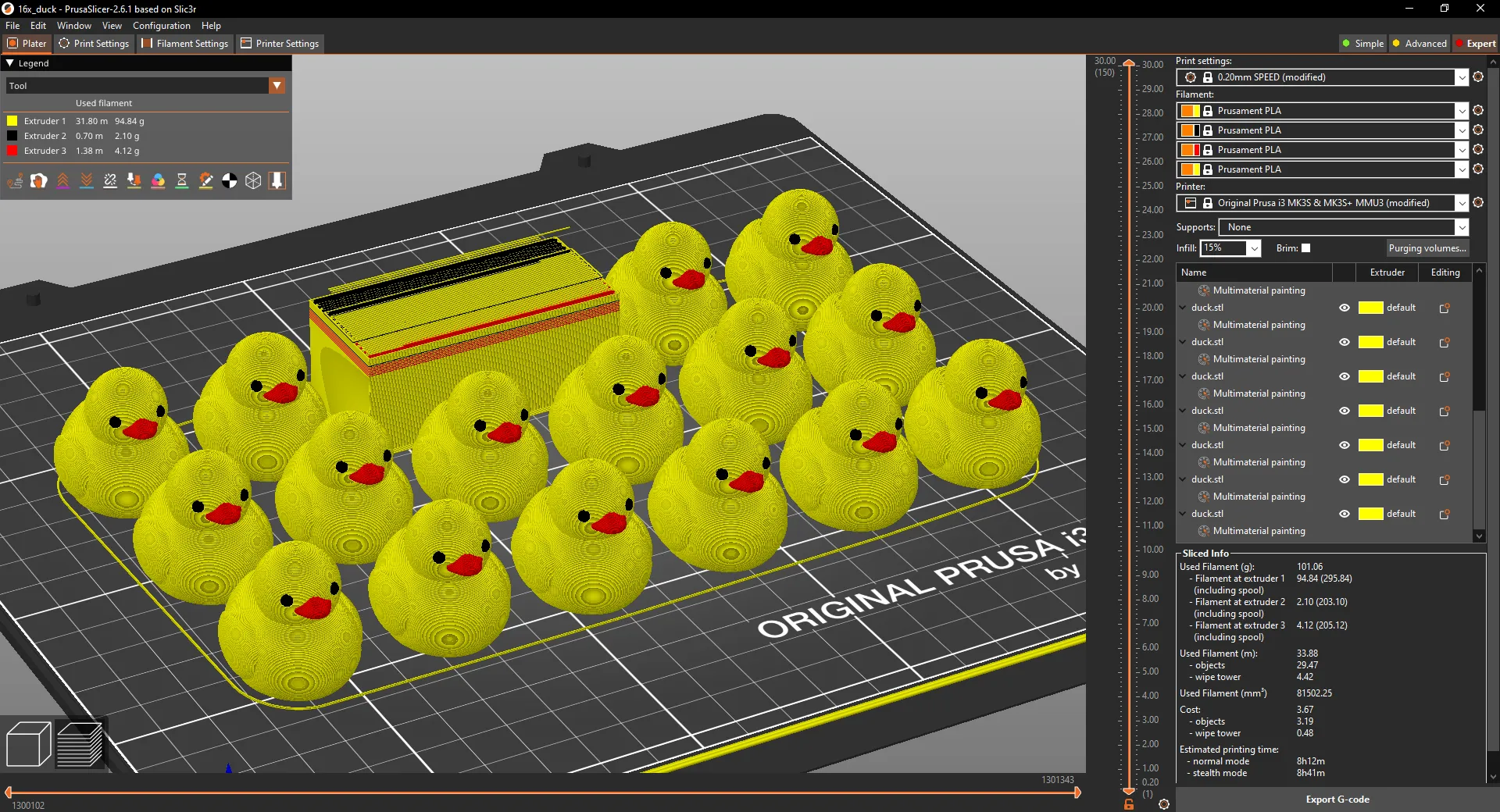Screen dimensions: 1500x812
Task: Toggle Seams visibility icon in legend
Action: (110, 181)
